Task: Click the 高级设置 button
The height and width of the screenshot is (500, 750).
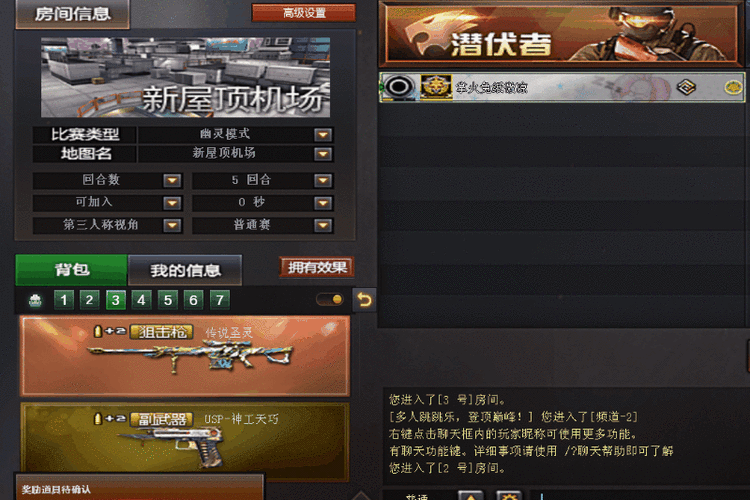Action: (304, 13)
